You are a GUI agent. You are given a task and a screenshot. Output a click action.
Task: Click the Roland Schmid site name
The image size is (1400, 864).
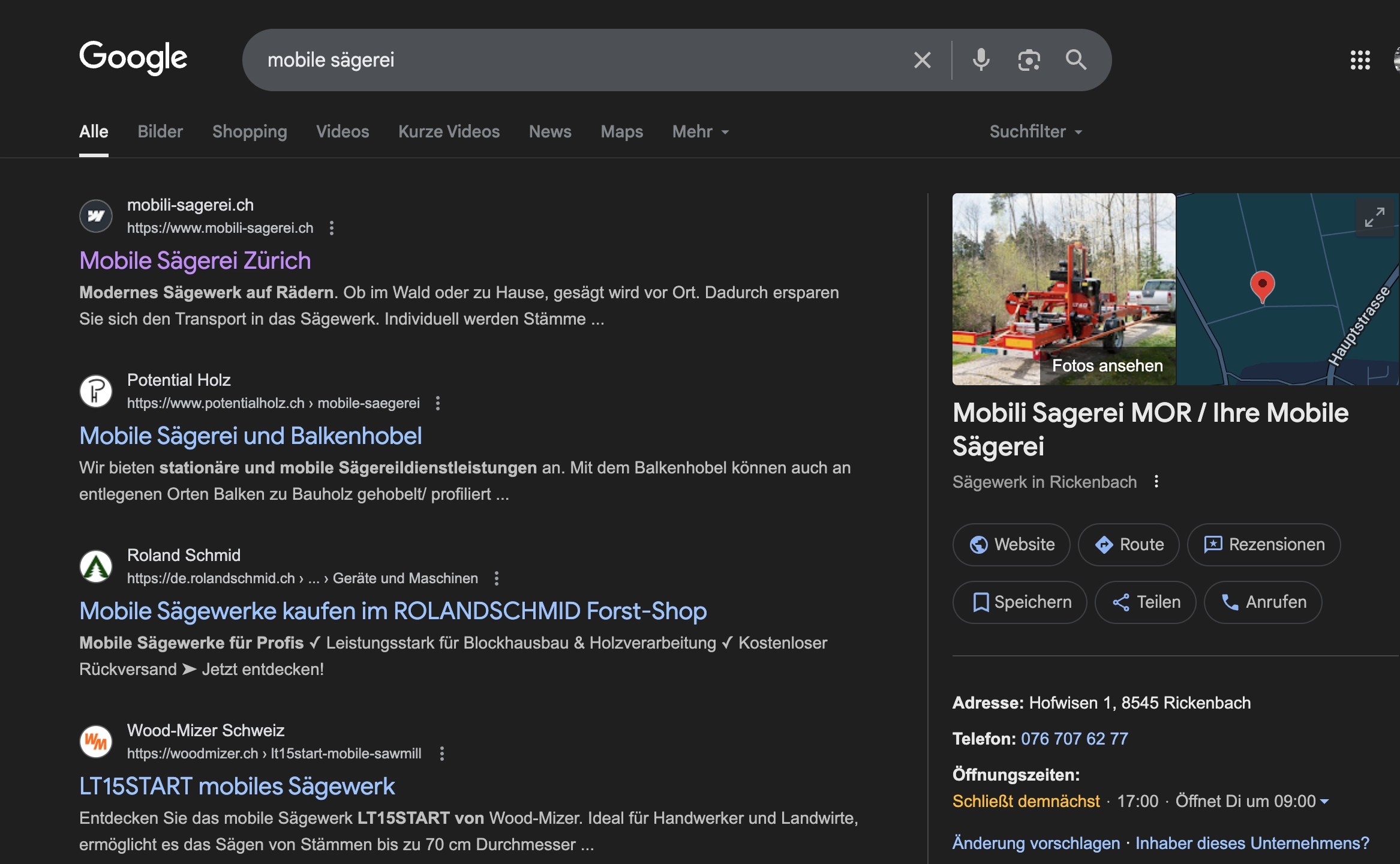(184, 555)
